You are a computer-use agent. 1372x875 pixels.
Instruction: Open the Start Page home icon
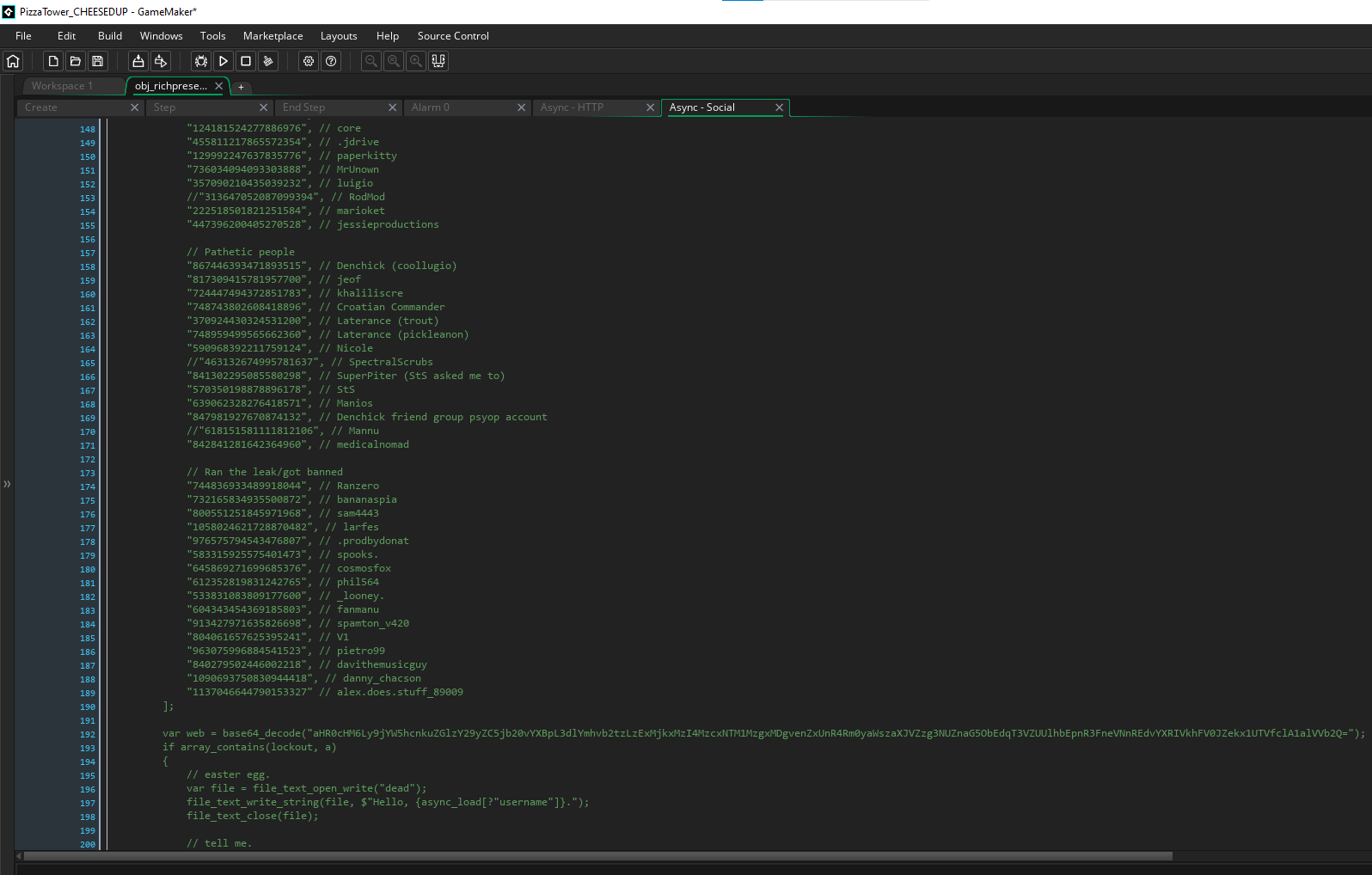tap(13, 61)
